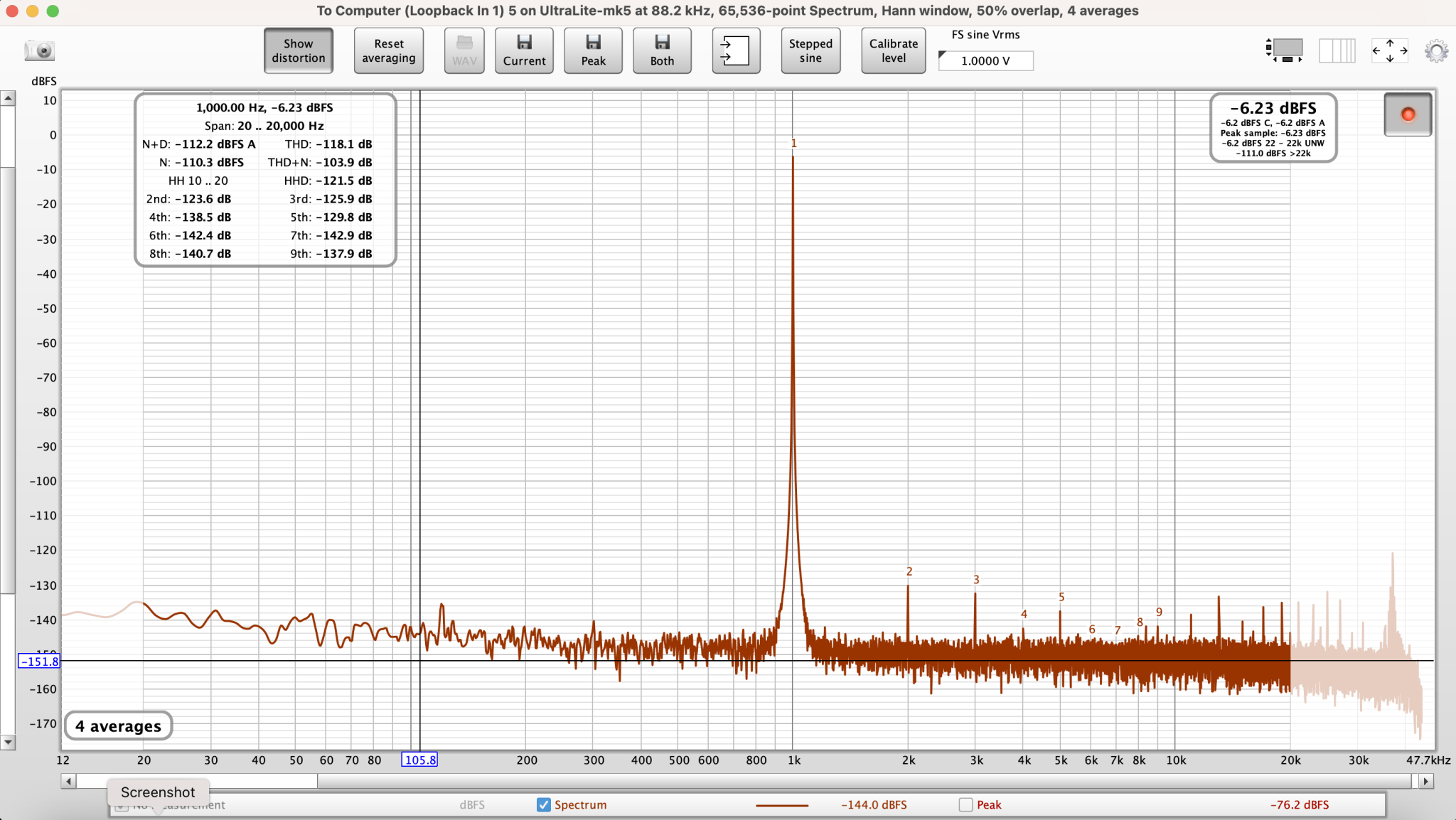Click harmonic marker 3 on graph
1456x820 pixels.
coord(976,580)
